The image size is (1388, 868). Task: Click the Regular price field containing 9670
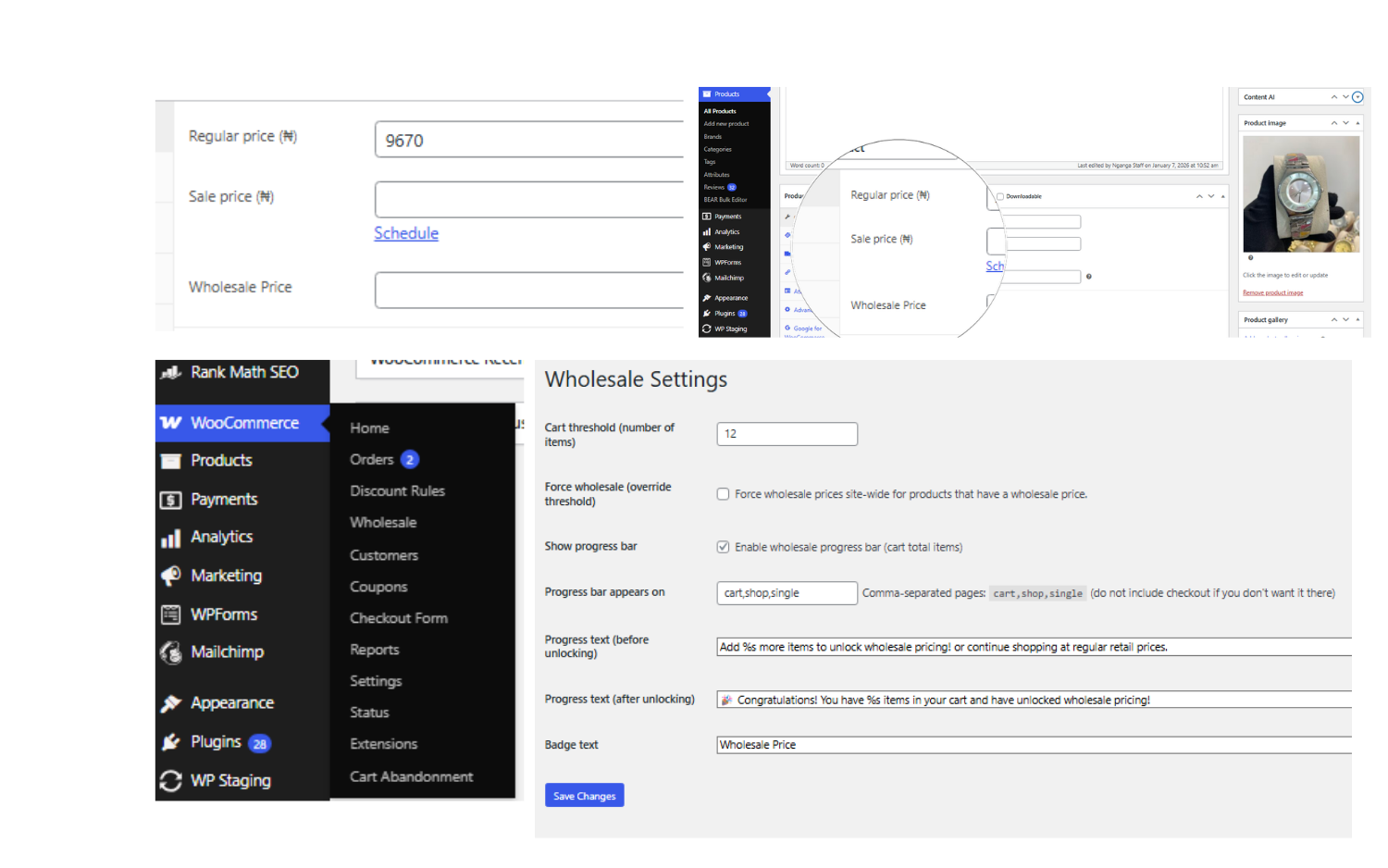point(529,140)
